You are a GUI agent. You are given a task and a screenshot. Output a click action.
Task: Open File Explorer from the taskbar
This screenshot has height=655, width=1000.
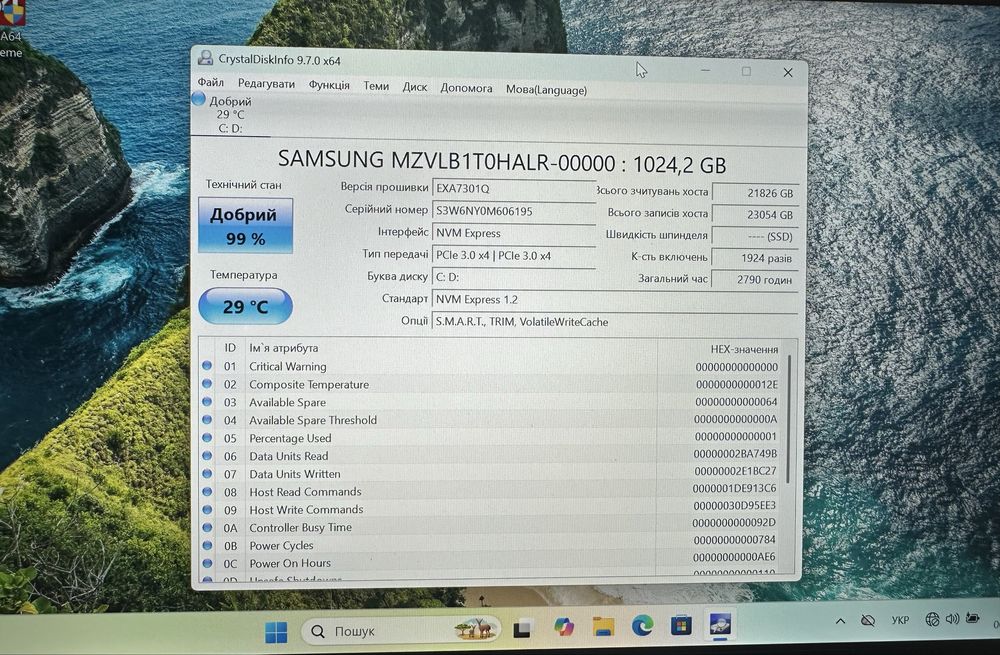603,627
